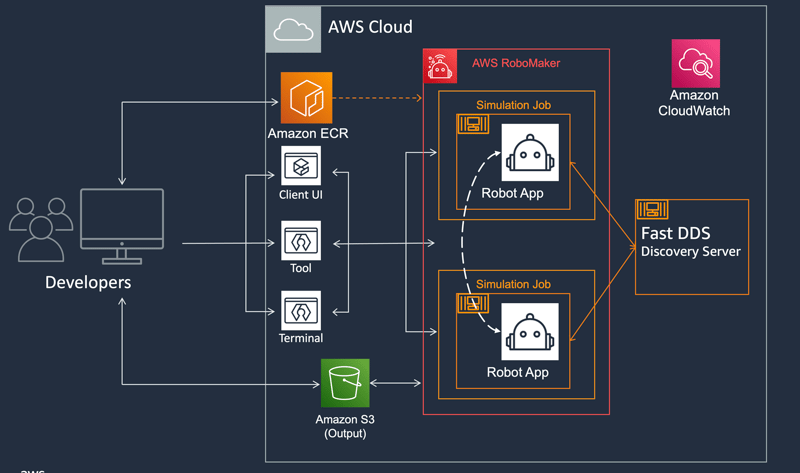Image resolution: width=800 pixels, height=473 pixels.
Task: Click the lower 'Simulation Job' label
Action: 513,284
